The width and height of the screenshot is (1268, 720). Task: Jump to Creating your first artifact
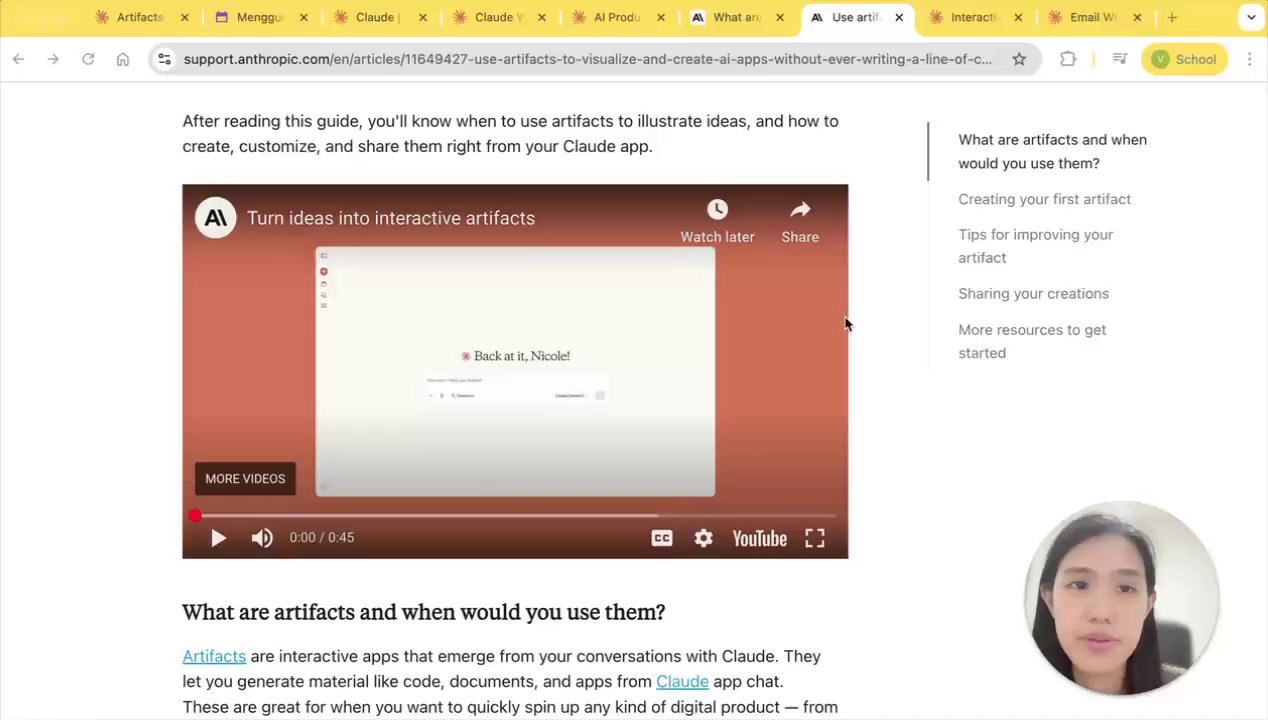pyautogui.click(x=1044, y=199)
